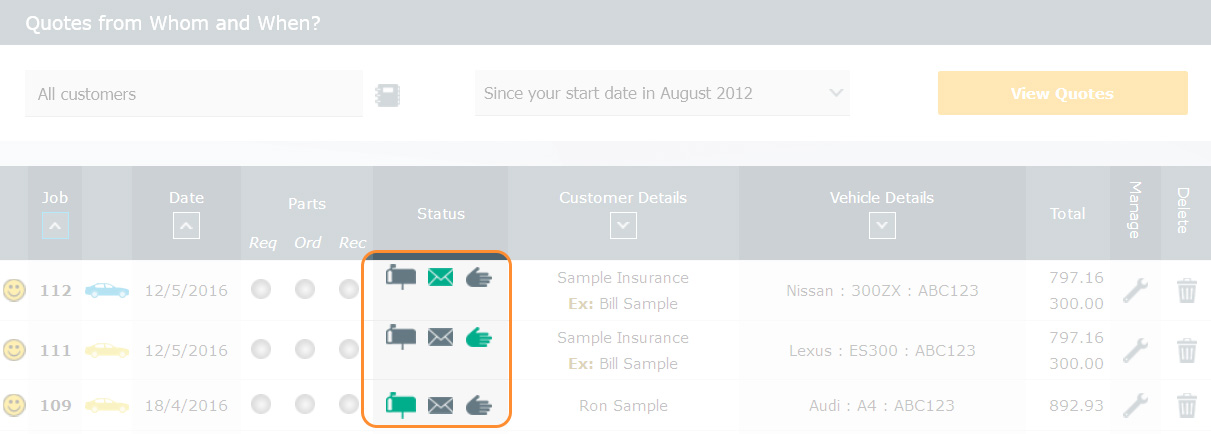Sort by Date column arrow
This screenshot has height=434, width=1211.
tap(186, 227)
